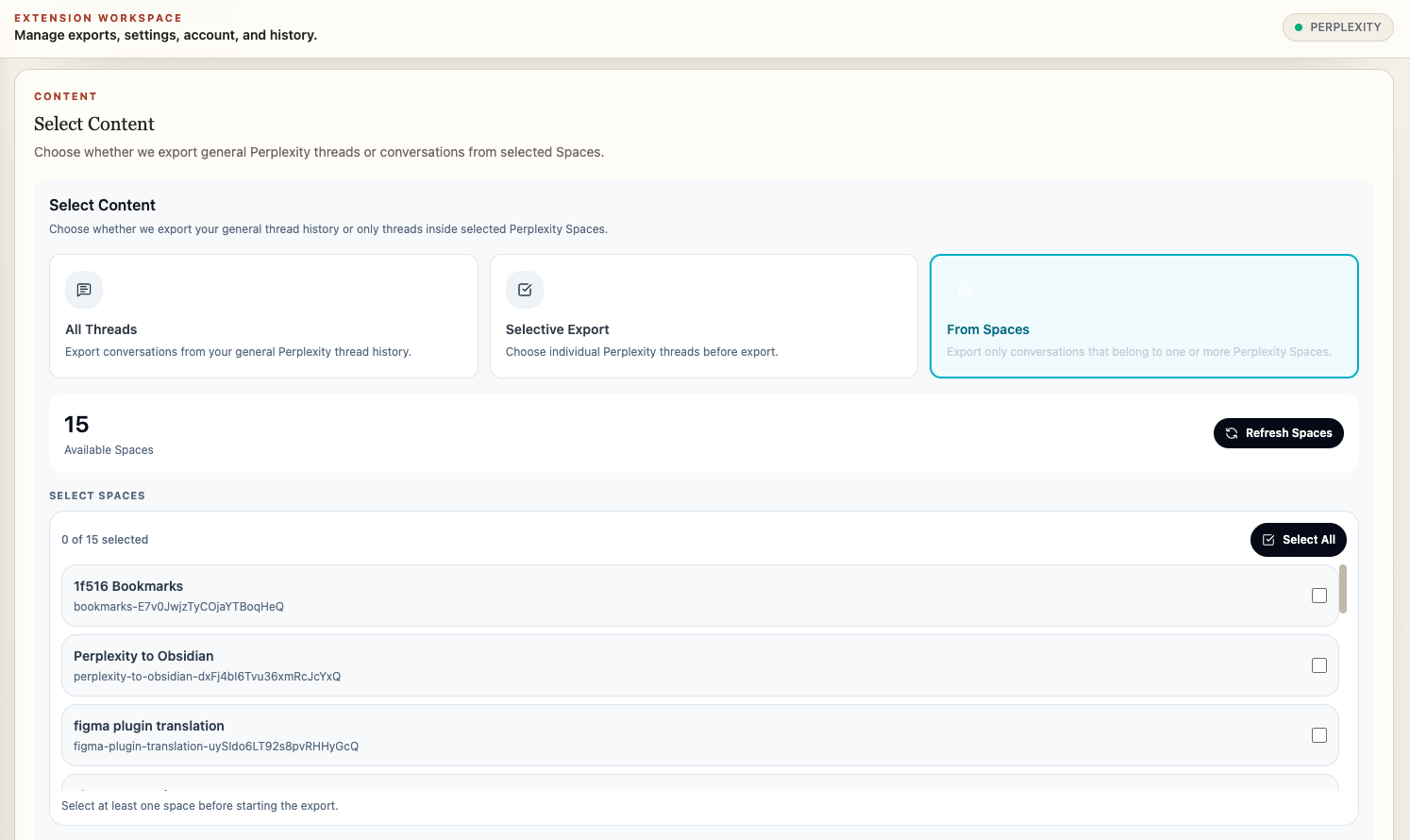Click the Selective Export checkmark icon
1410x840 pixels.
pyautogui.click(x=525, y=290)
